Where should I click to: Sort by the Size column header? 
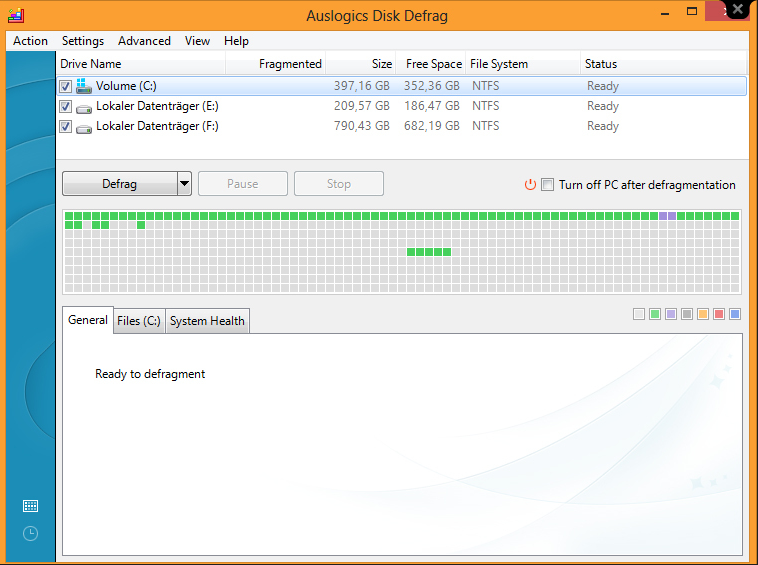click(x=361, y=64)
